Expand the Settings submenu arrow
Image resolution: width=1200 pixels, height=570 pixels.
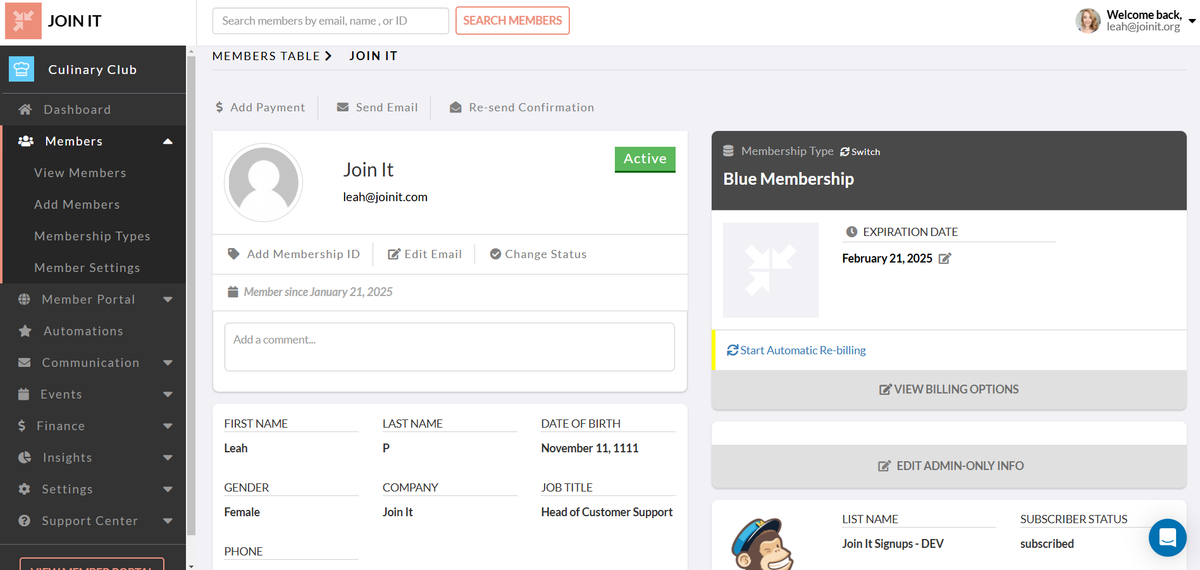point(168,489)
